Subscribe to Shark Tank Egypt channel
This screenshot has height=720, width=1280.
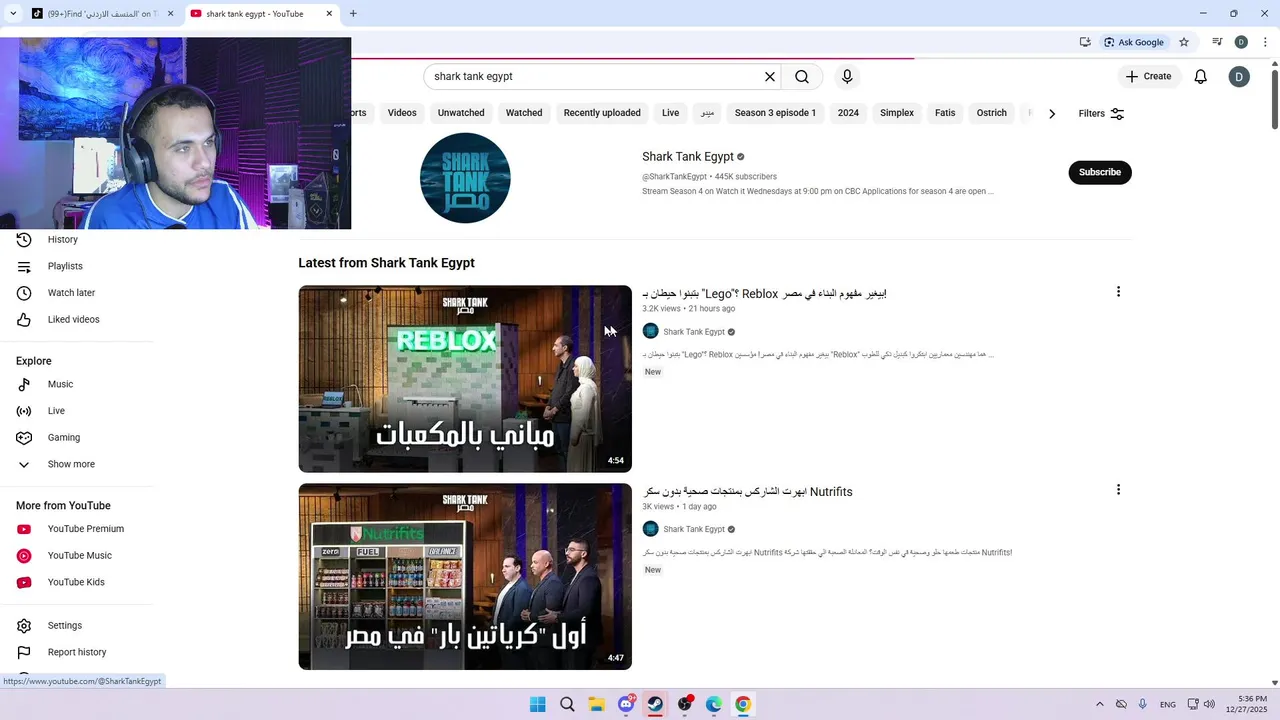(1100, 172)
